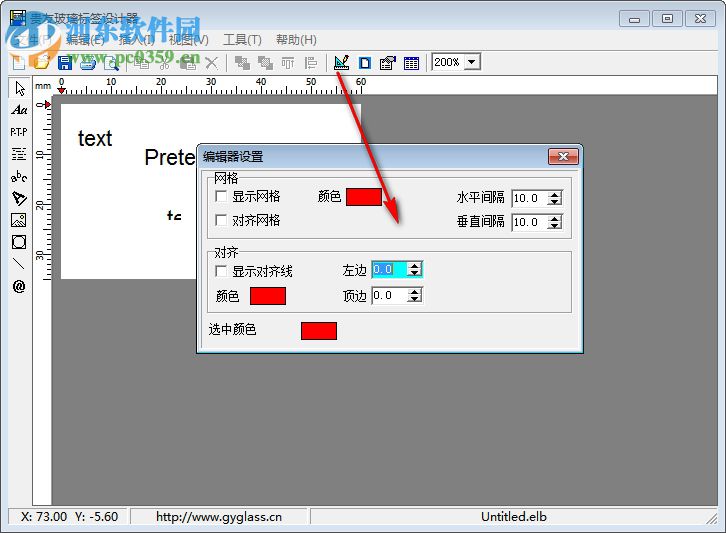Select the 'text' object on canvas
The width and height of the screenshot is (726, 533).
95,138
